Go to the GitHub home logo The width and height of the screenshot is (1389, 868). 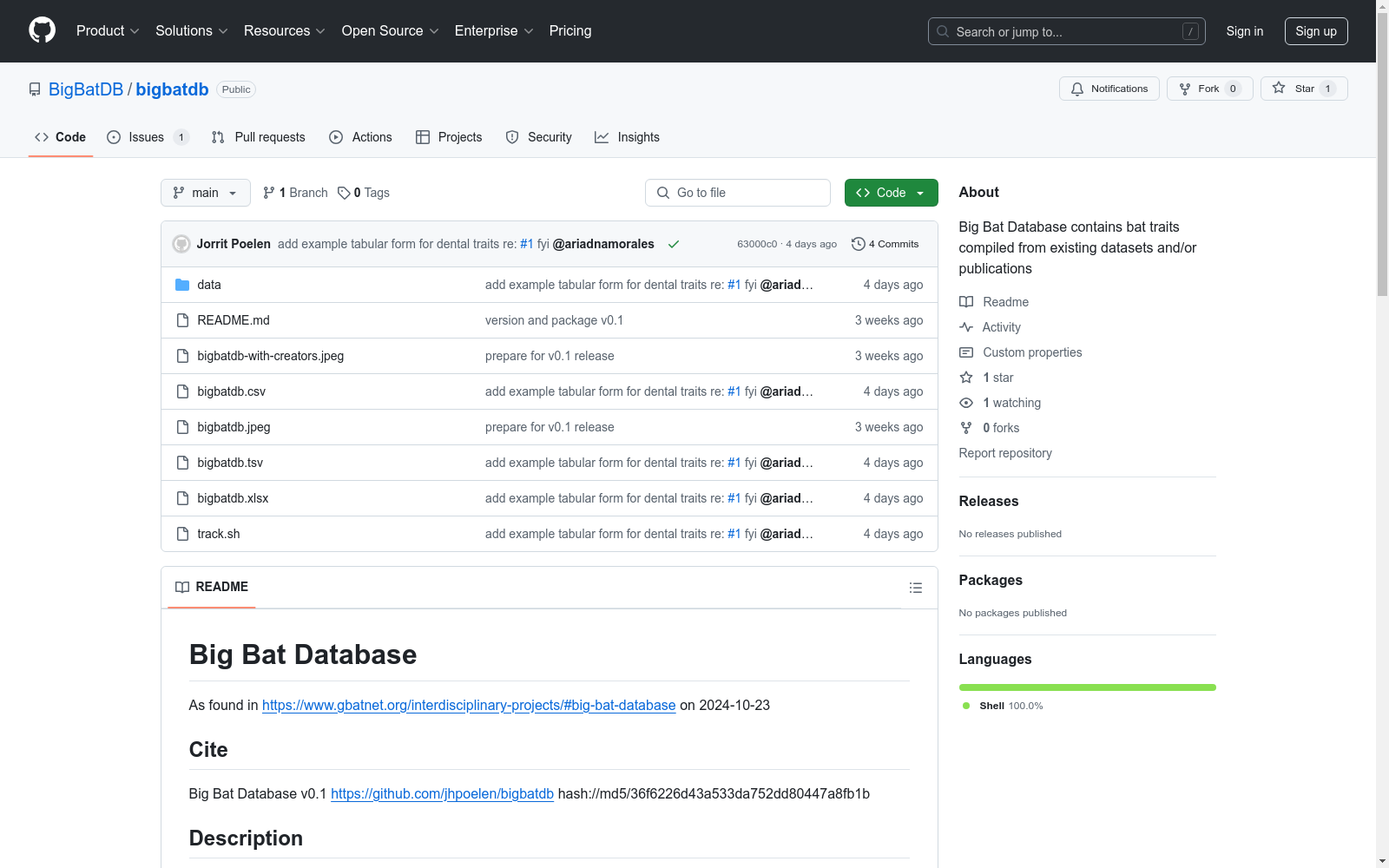tap(42, 30)
